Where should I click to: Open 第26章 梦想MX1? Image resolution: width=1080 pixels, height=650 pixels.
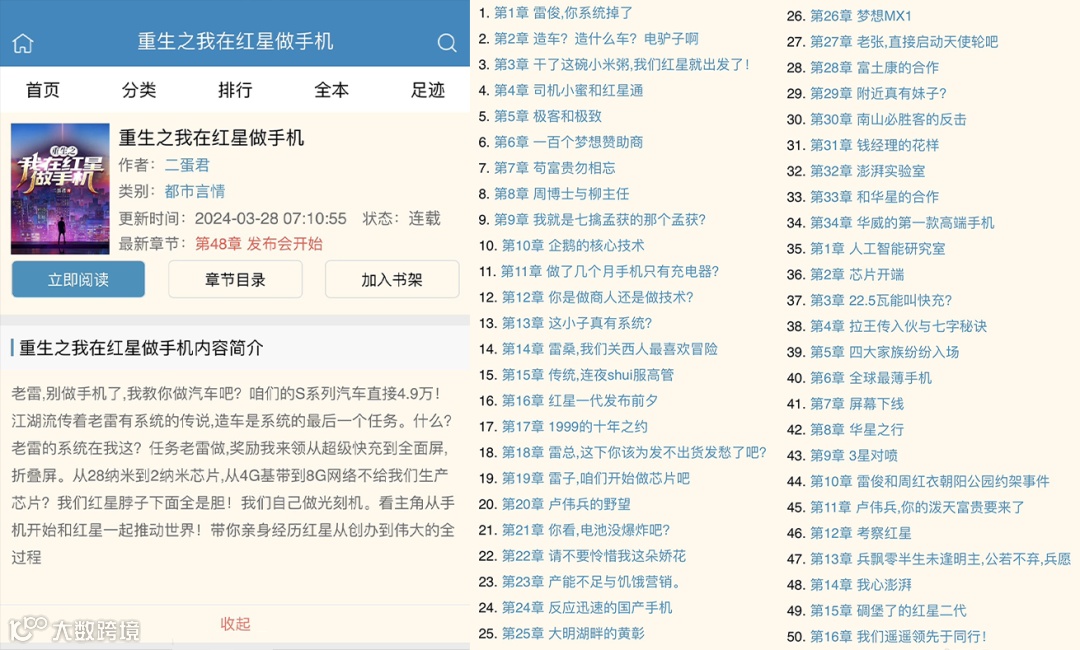(x=861, y=16)
